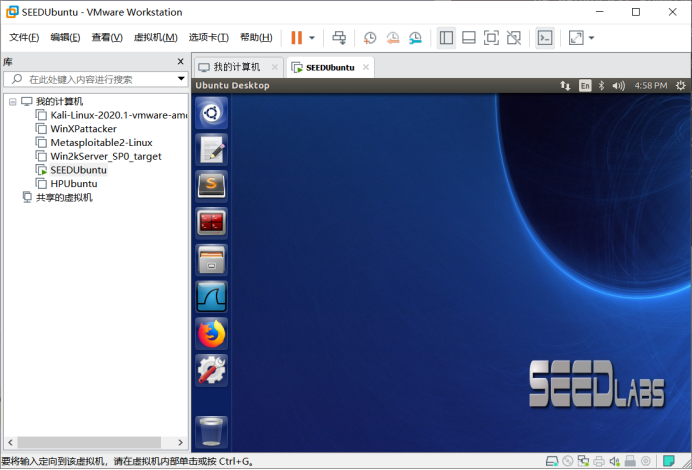Screen dimensions: 692x470
Task: Take a snapshot of this VM
Action: click(370, 38)
